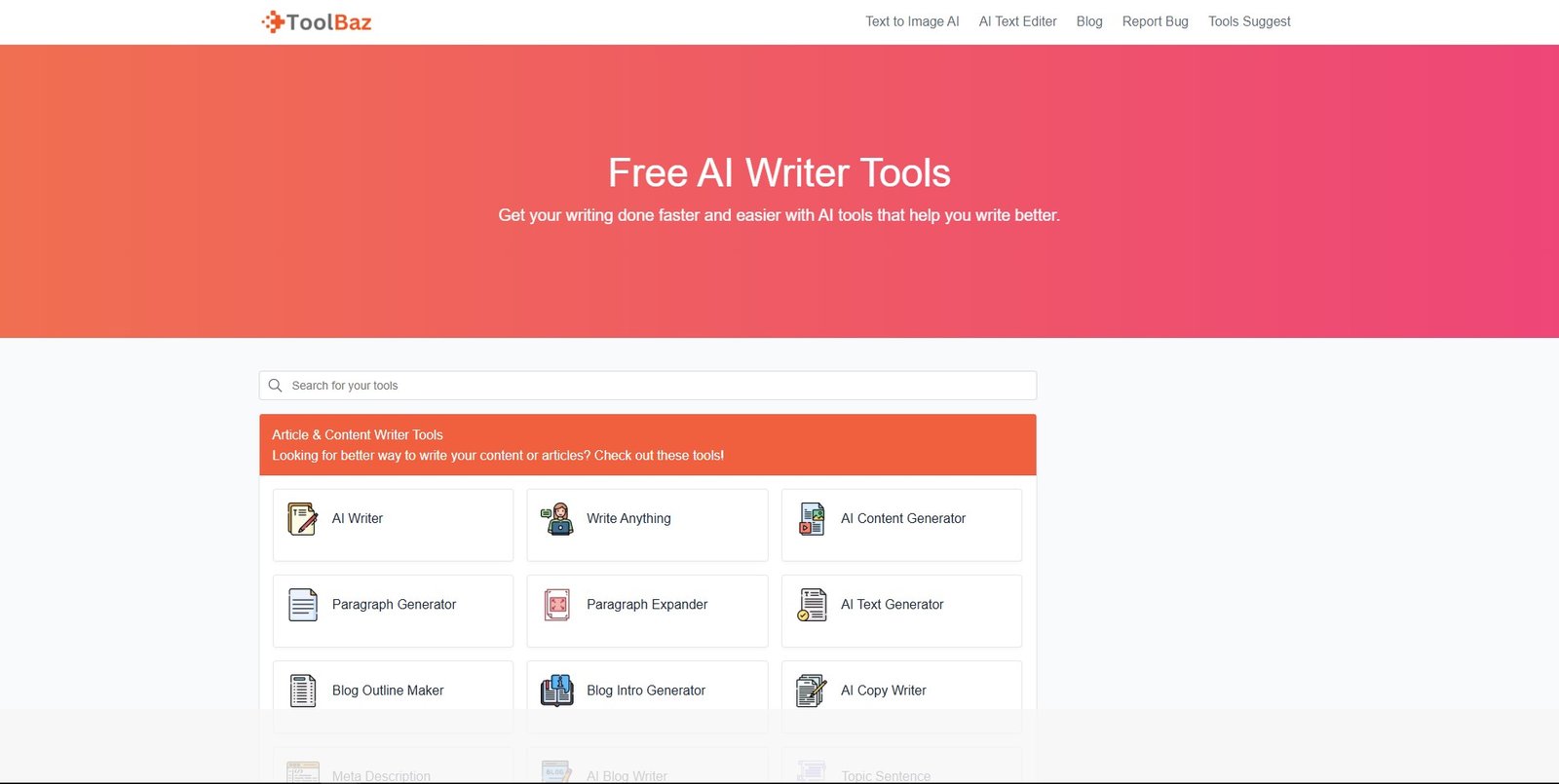1559x784 pixels.
Task: Go to the Blog page
Action: tap(1089, 21)
